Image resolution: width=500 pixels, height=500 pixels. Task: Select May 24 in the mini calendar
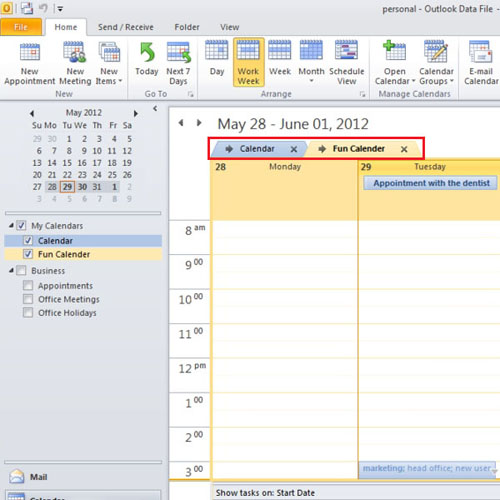pyautogui.click(x=97, y=175)
